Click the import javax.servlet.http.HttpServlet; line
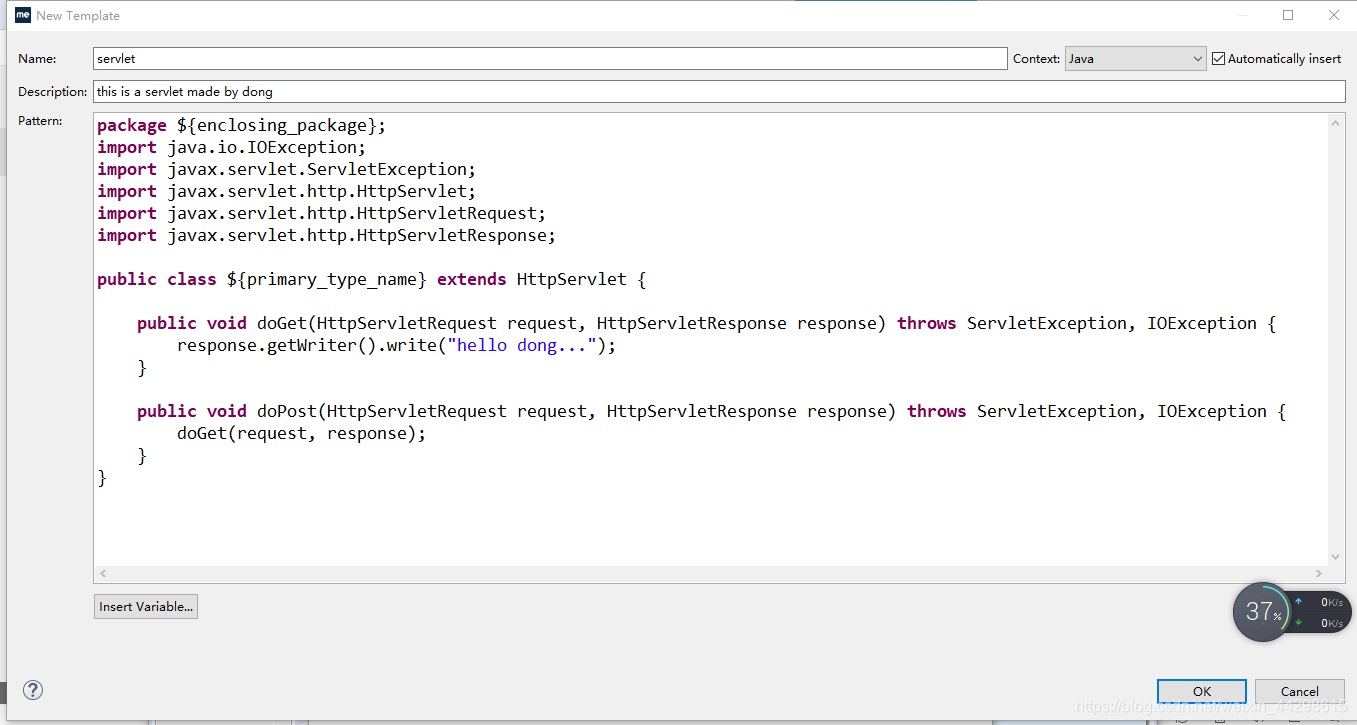 pos(287,192)
